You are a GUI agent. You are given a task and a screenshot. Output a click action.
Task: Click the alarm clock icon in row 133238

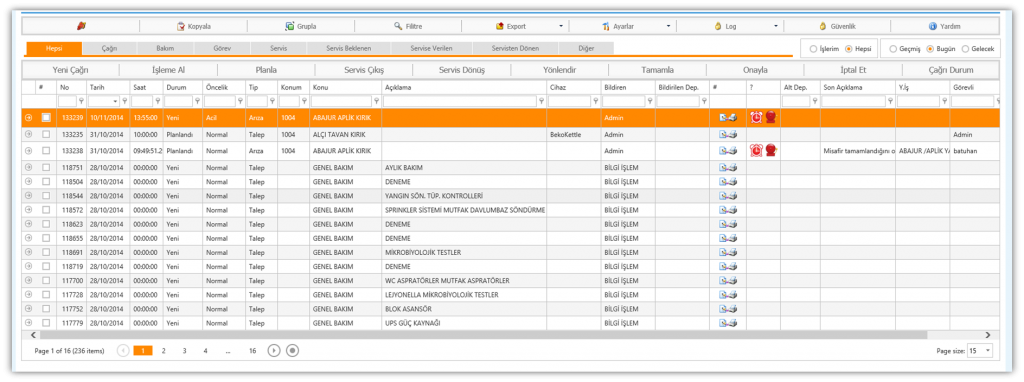(756, 150)
